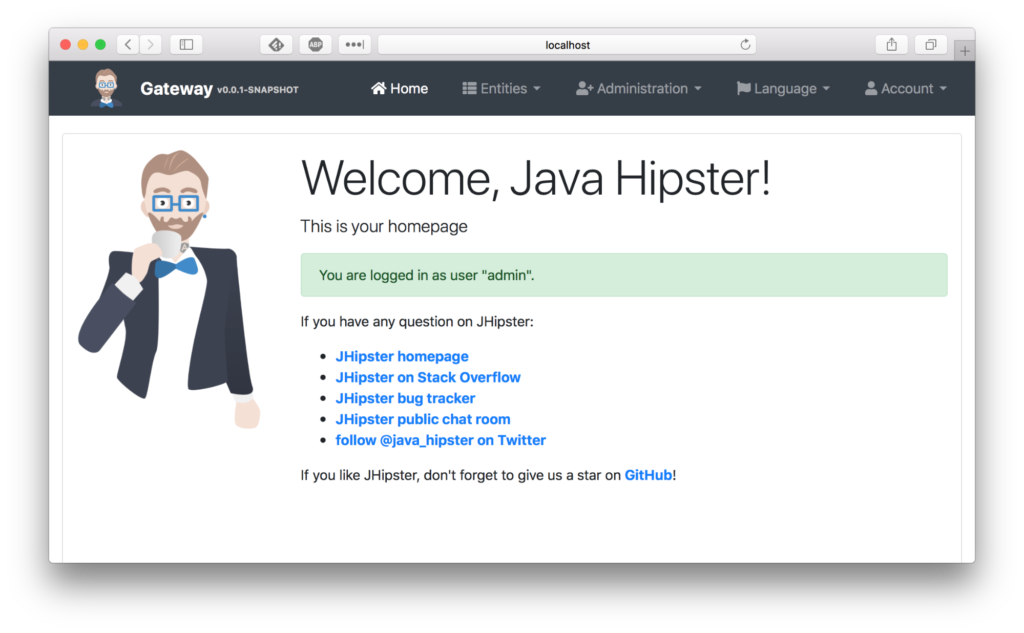Screen dimensions: 1024x633
Task: Click the Language flag icon
Action: 744,88
